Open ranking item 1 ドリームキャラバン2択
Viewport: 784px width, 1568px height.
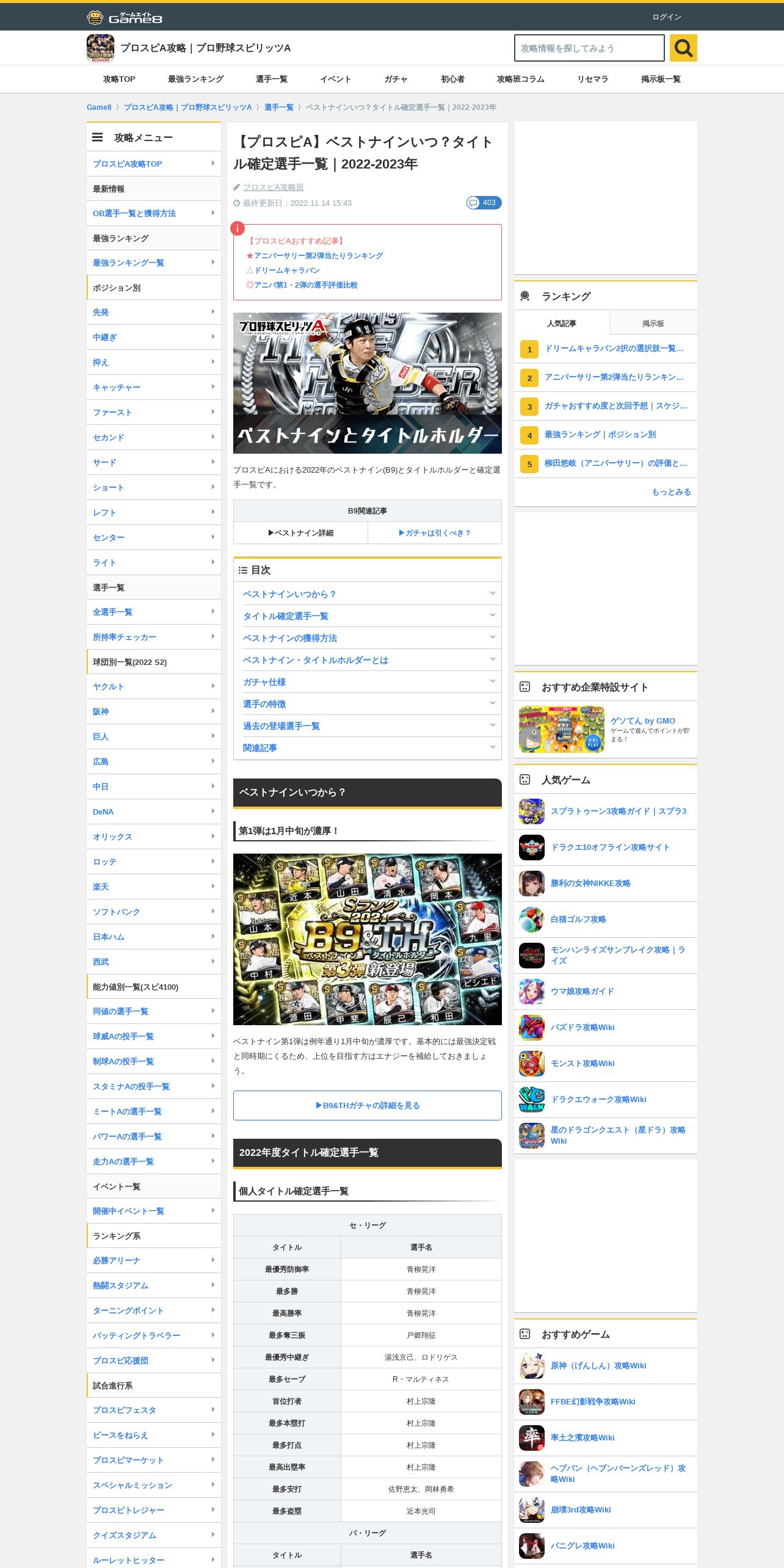pos(606,349)
